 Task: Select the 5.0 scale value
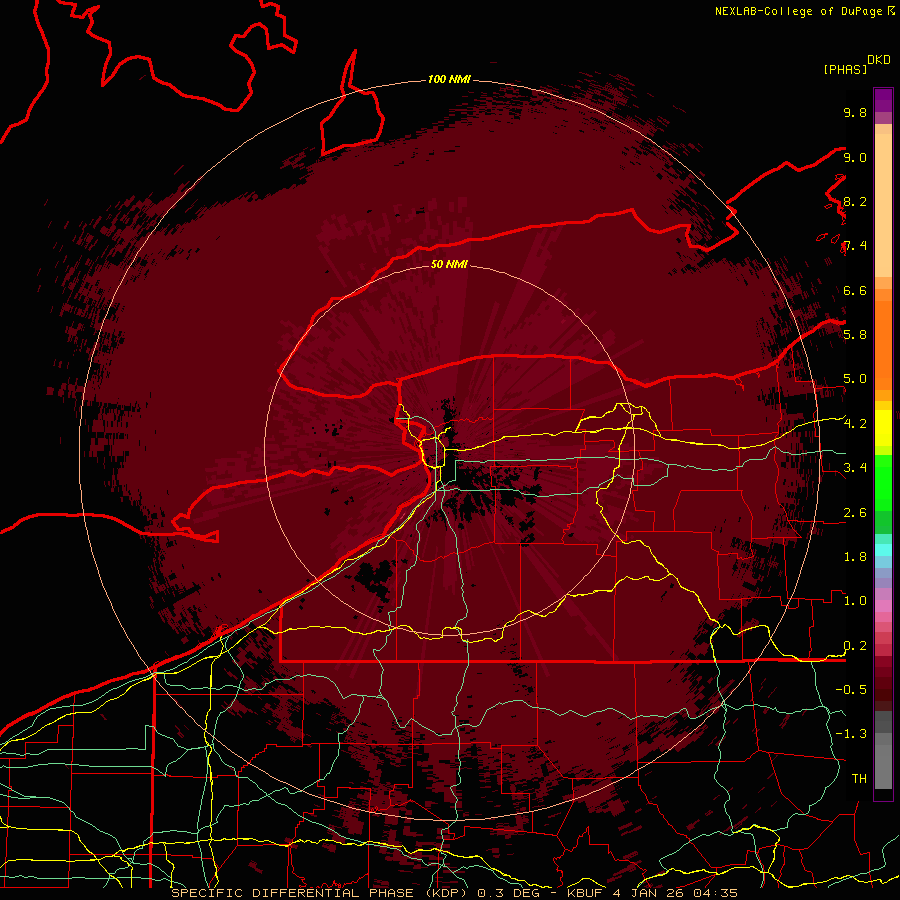coord(855,379)
